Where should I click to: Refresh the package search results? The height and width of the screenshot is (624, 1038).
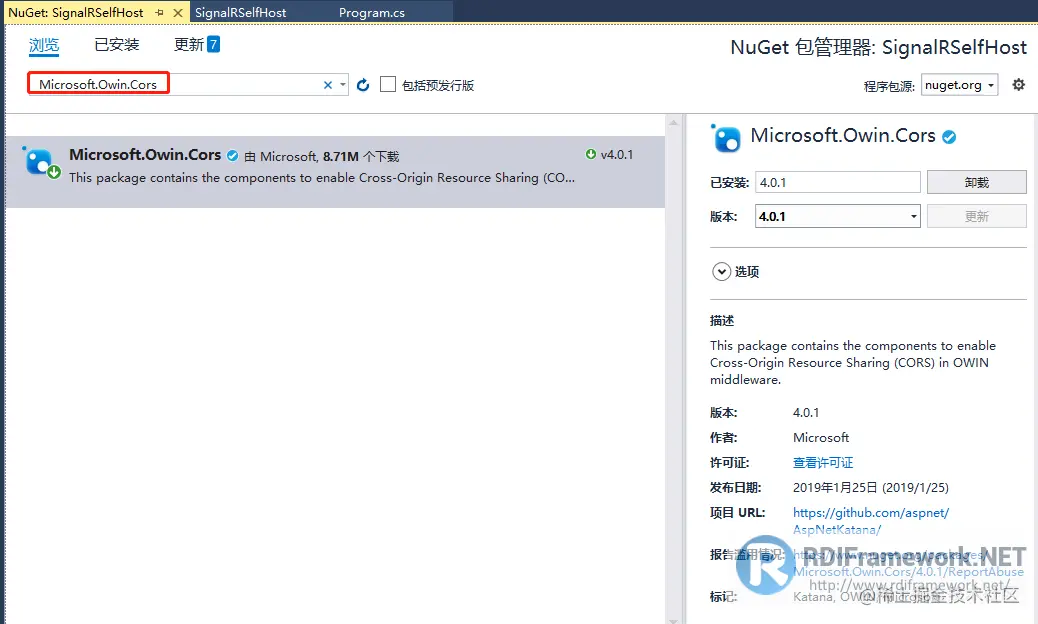point(362,83)
